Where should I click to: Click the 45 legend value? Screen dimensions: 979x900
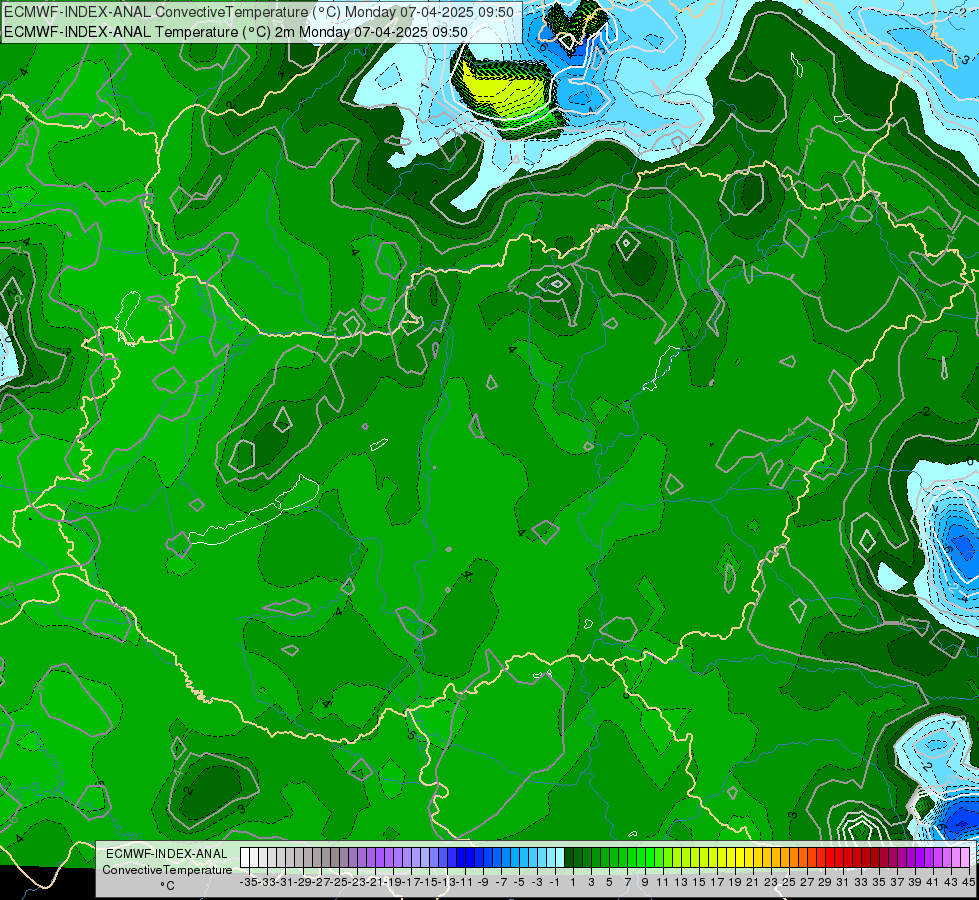(968, 882)
